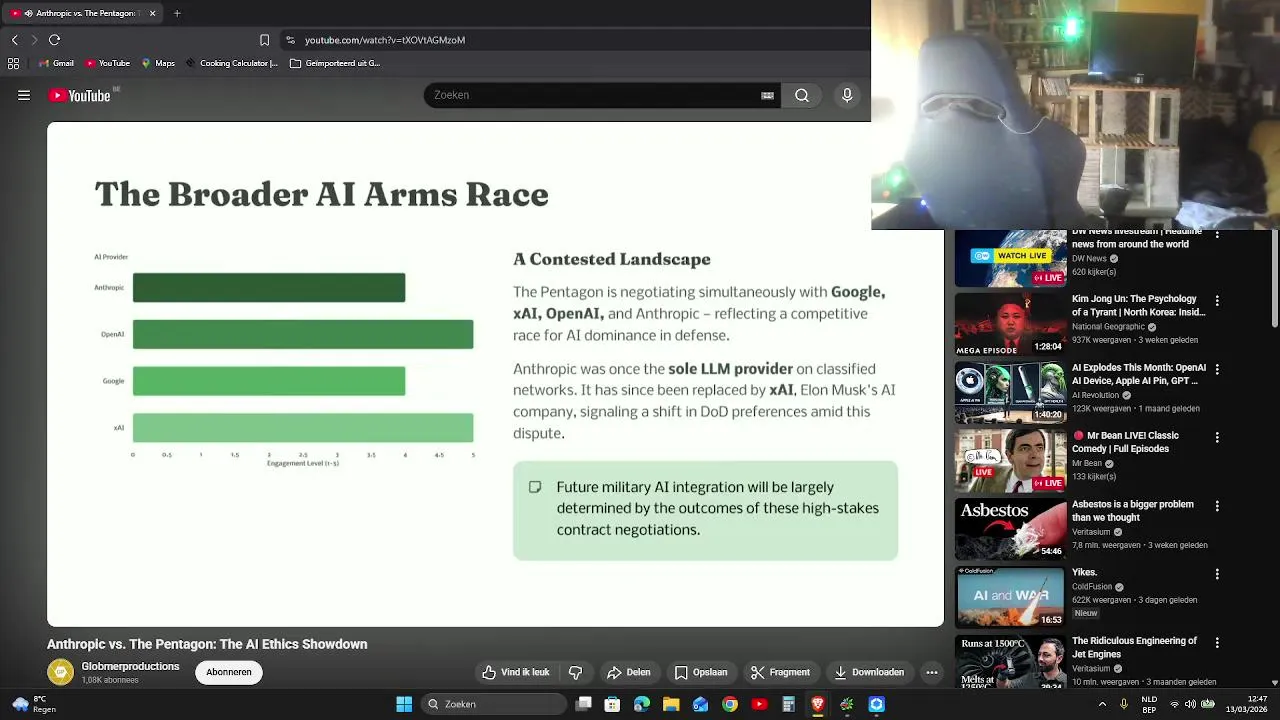1280x720 pixels.
Task: Save the video with Opslaan
Action: click(x=701, y=672)
